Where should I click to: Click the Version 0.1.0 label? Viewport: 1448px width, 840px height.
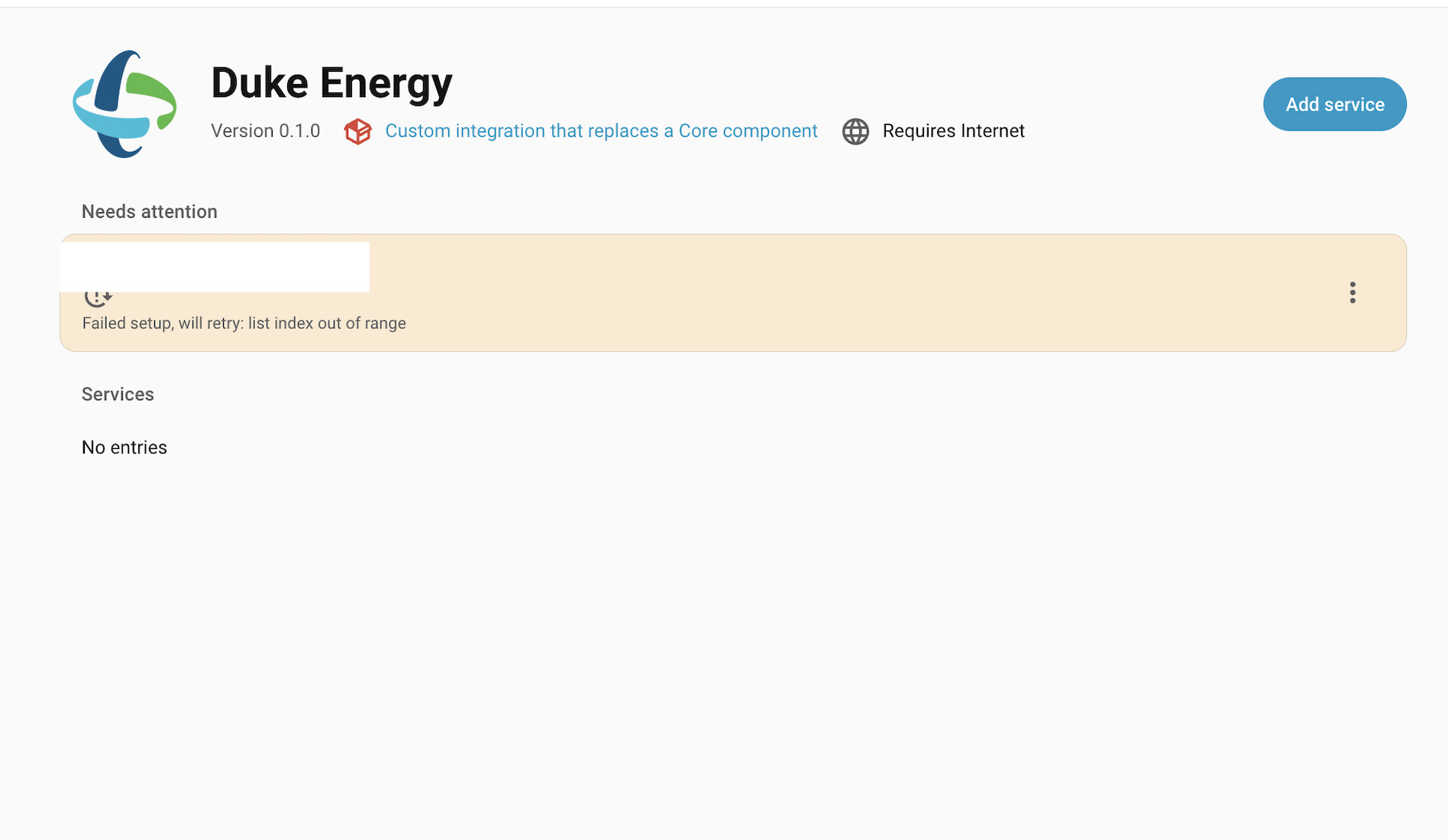coord(265,131)
